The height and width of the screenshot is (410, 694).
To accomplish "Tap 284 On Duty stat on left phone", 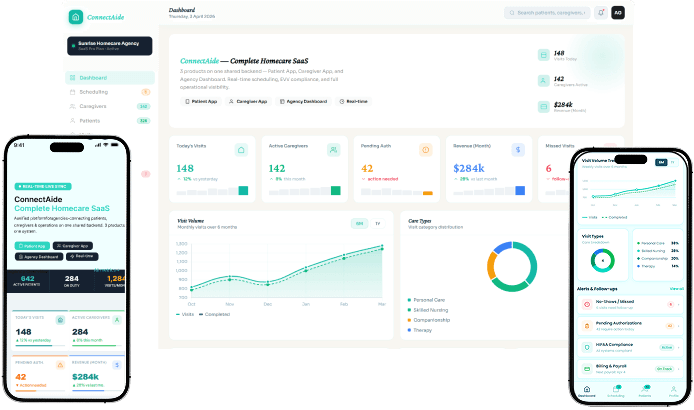I will pos(71,281).
